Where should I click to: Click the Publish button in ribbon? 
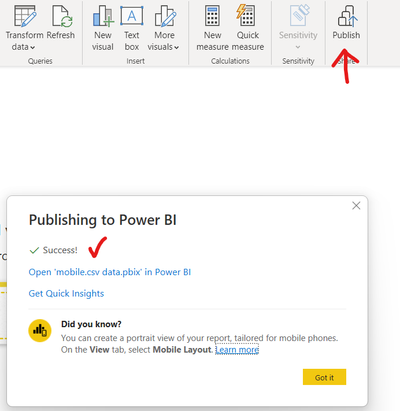coord(346,22)
